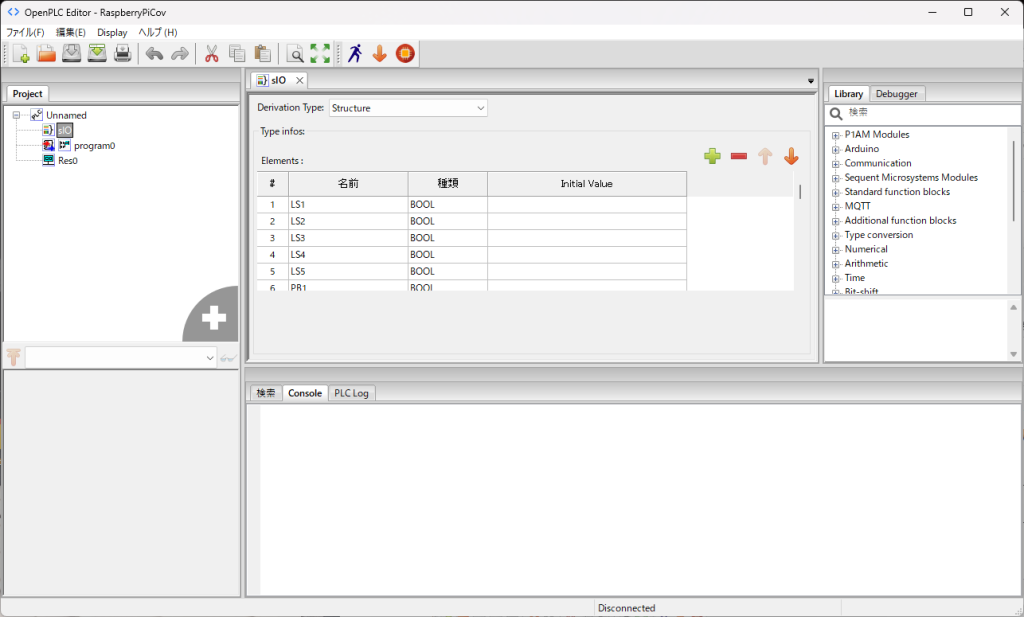The image size is (1024, 617).
Task: Click the round orange chip icon in the toolbar
Action: tap(405, 54)
